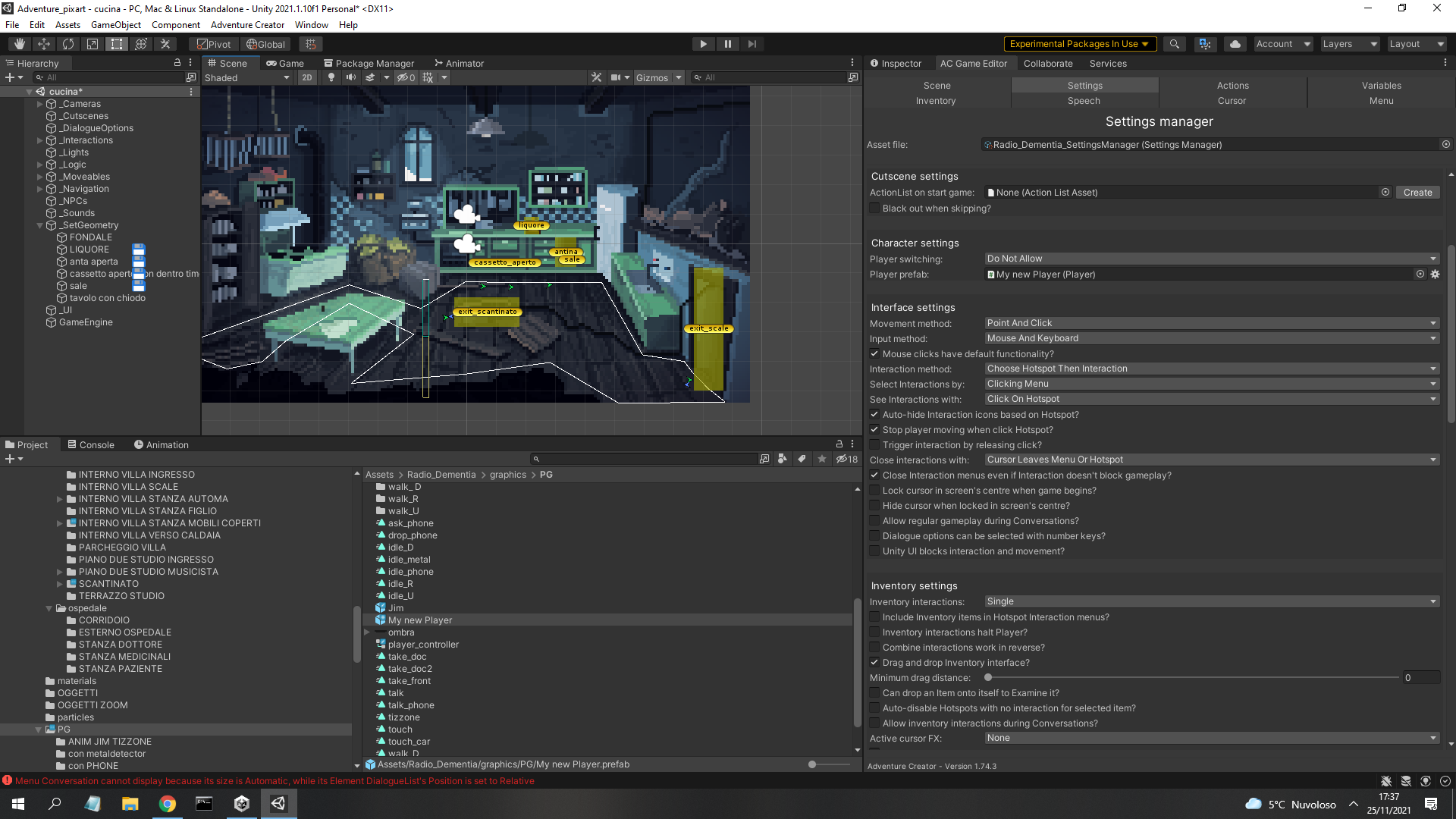Open Windows Start menu

(x=18, y=804)
